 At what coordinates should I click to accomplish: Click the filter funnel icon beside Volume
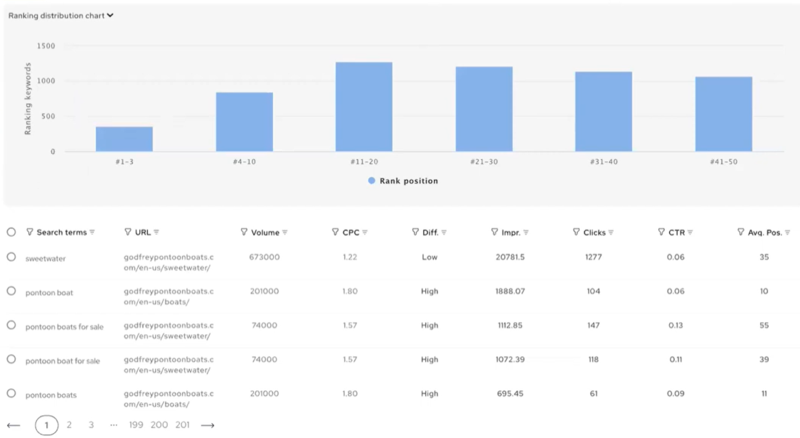pos(245,232)
